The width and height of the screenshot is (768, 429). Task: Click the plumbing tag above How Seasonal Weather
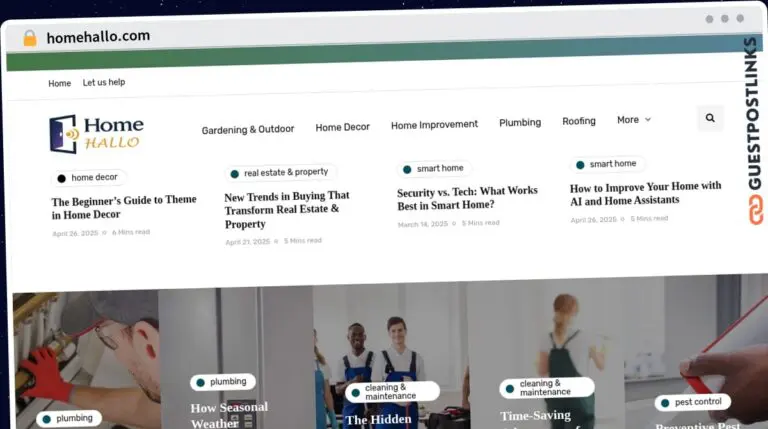pyautogui.click(x=223, y=382)
